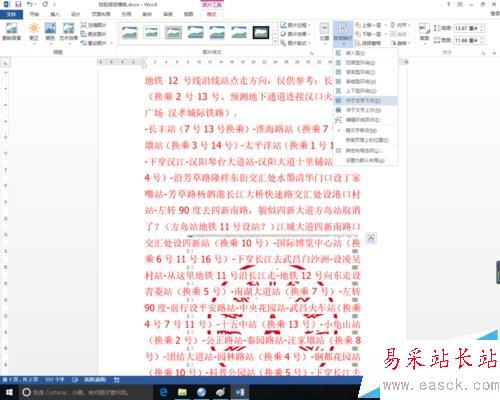Open the Corrections (更正) sun icon
The width and height of the screenshot is (500, 400).
point(34,32)
